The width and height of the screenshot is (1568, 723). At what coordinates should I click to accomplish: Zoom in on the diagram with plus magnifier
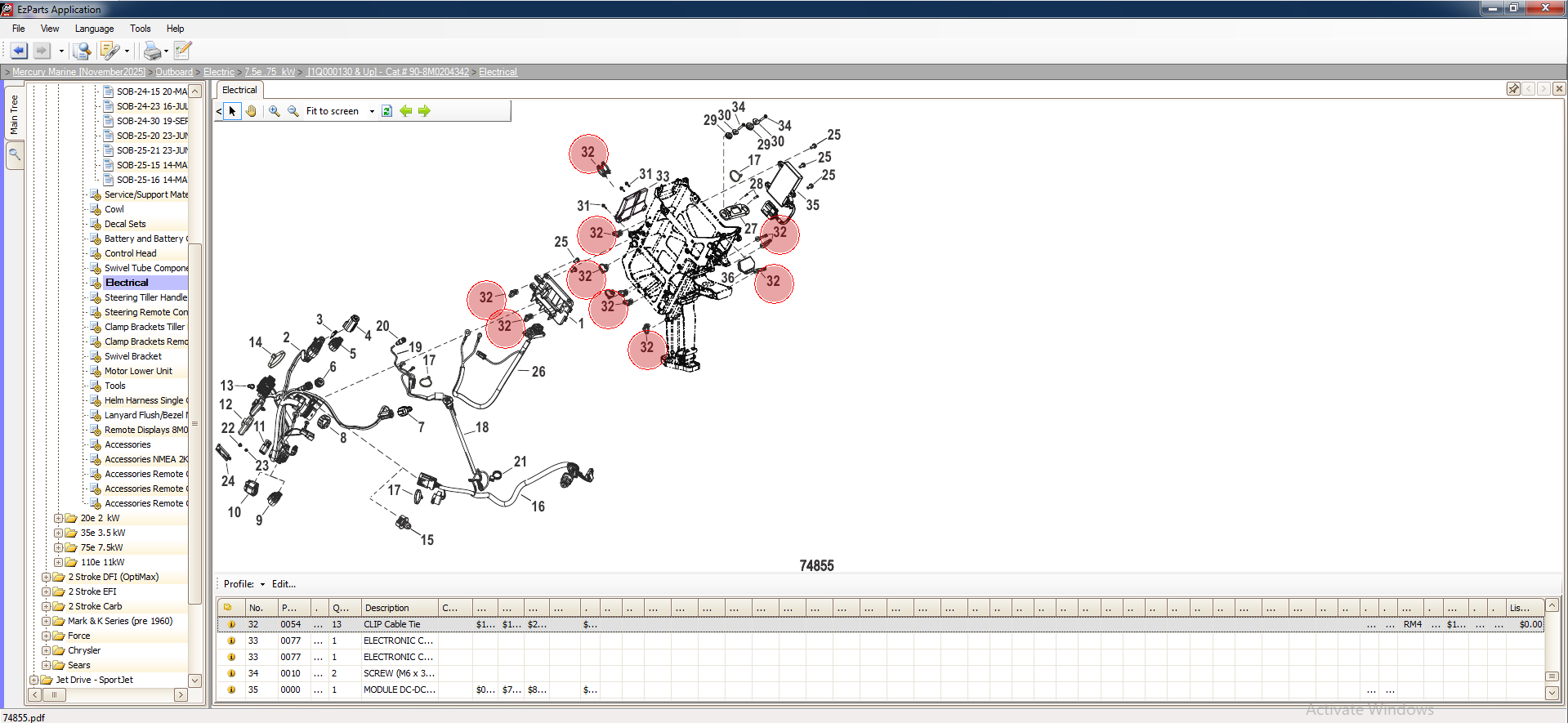point(275,111)
